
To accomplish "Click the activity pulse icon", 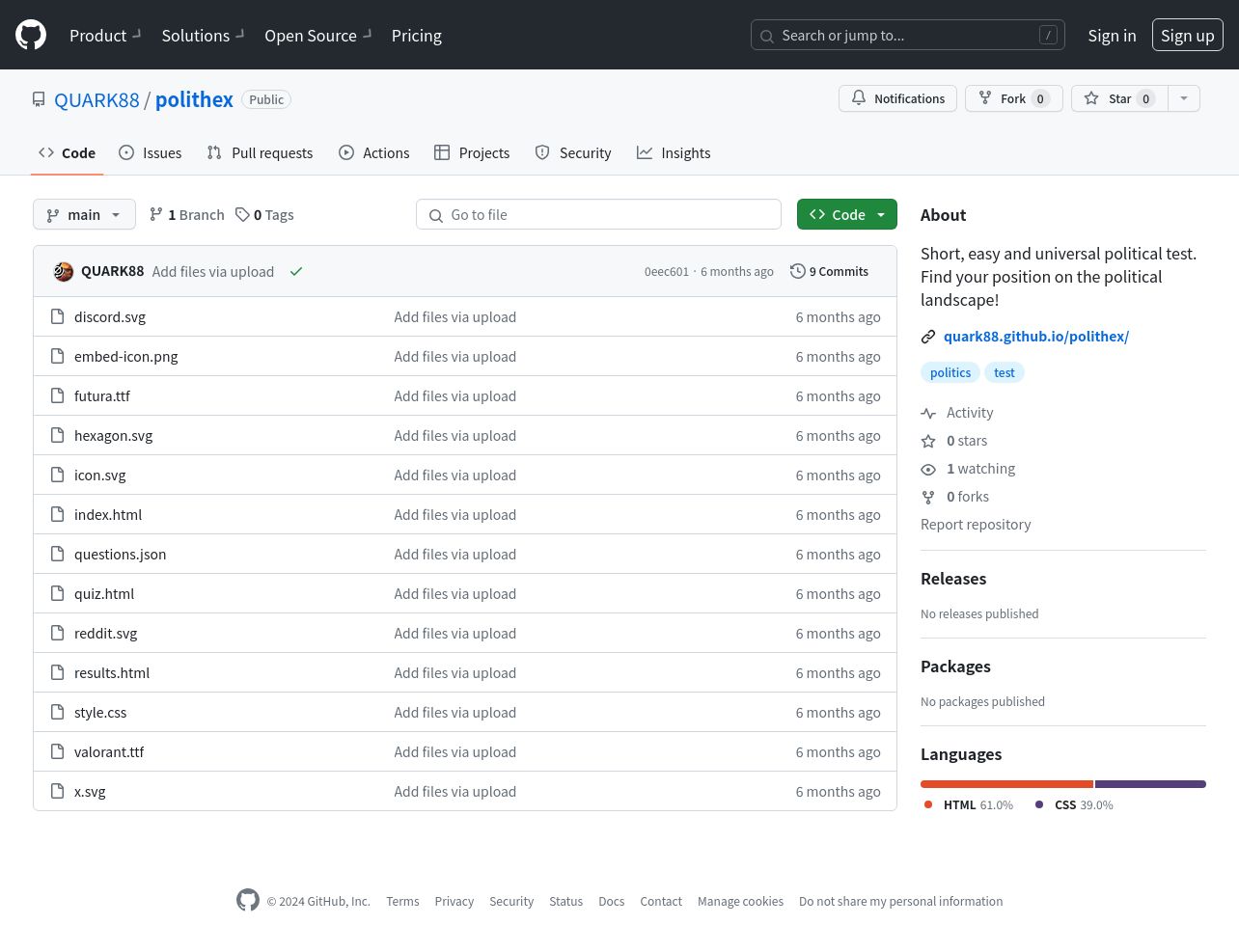I will click(x=928, y=413).
